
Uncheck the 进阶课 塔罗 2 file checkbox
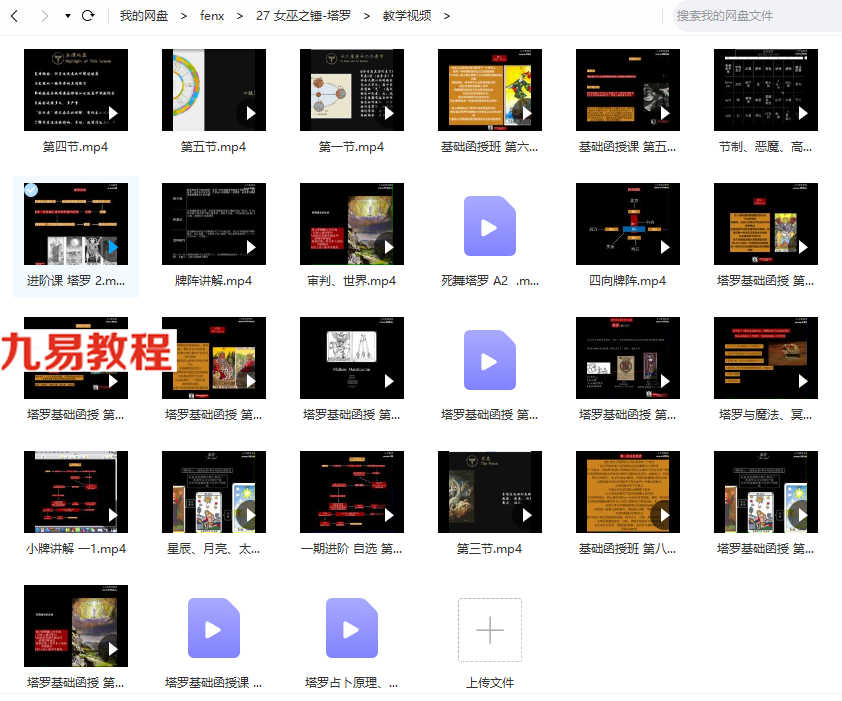pos(31,190)
